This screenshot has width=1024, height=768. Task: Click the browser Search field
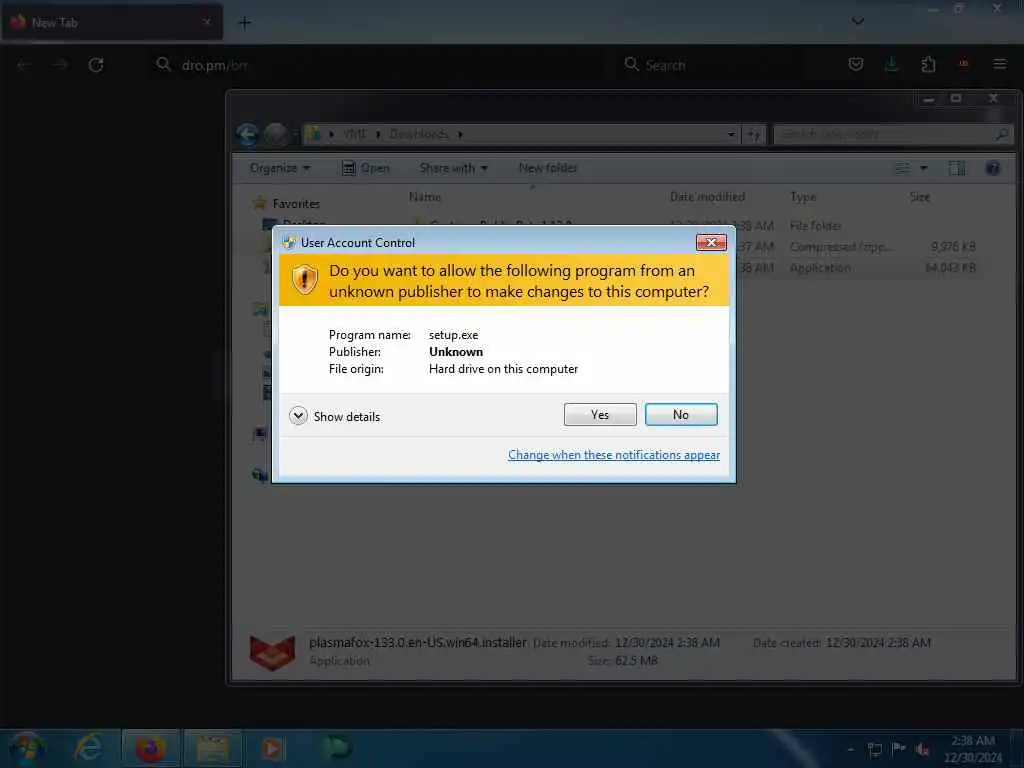[712, 65]
